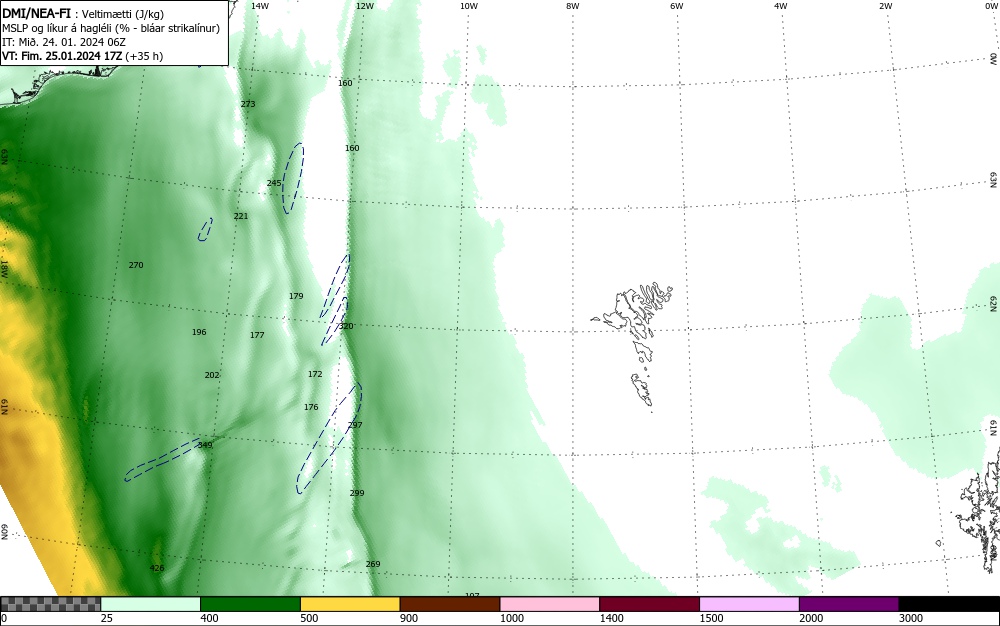Image resolution: width=1000 pixels, height=626 pixels.
Task: Click the DMI/NEA-FI title text
Action: pyautogui.click(x=36, y=12)
